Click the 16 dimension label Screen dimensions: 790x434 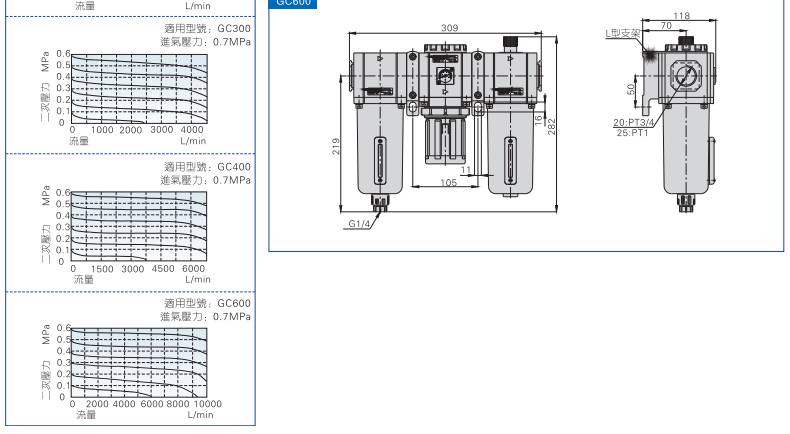pos(539,120)
